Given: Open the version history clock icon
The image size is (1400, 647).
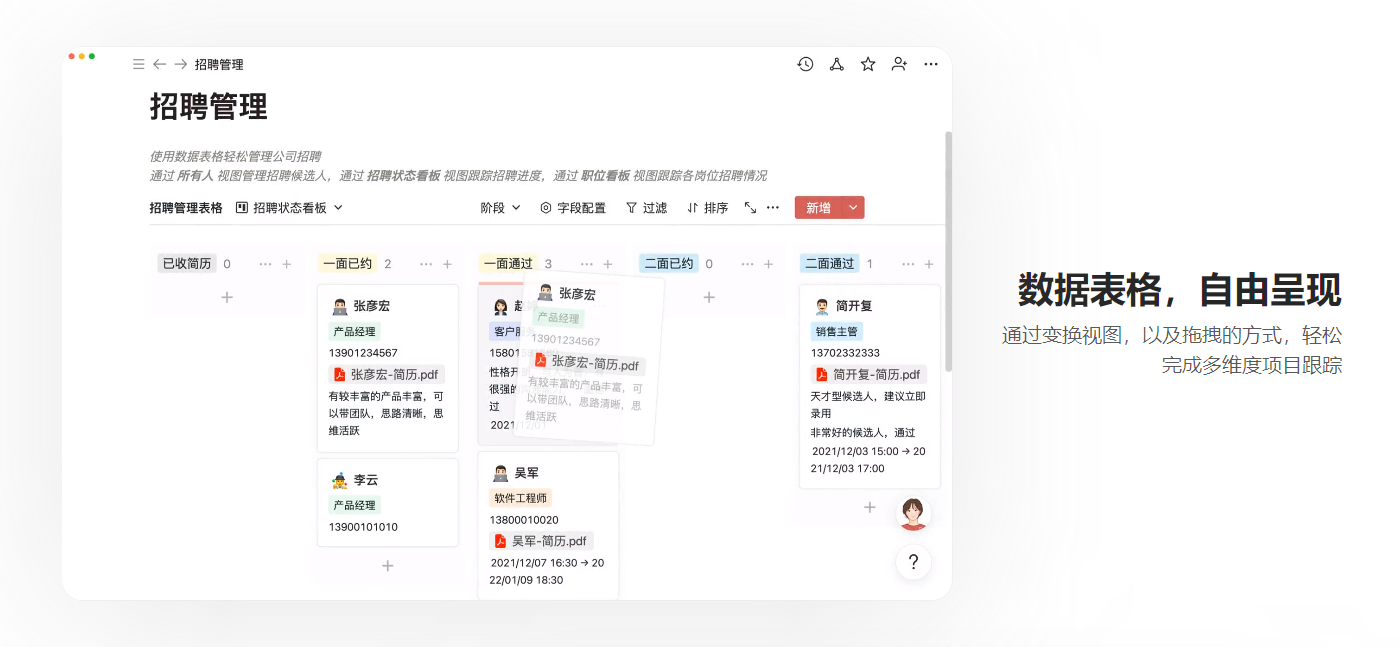Looking at the screenshot, I should click(805, 64).
